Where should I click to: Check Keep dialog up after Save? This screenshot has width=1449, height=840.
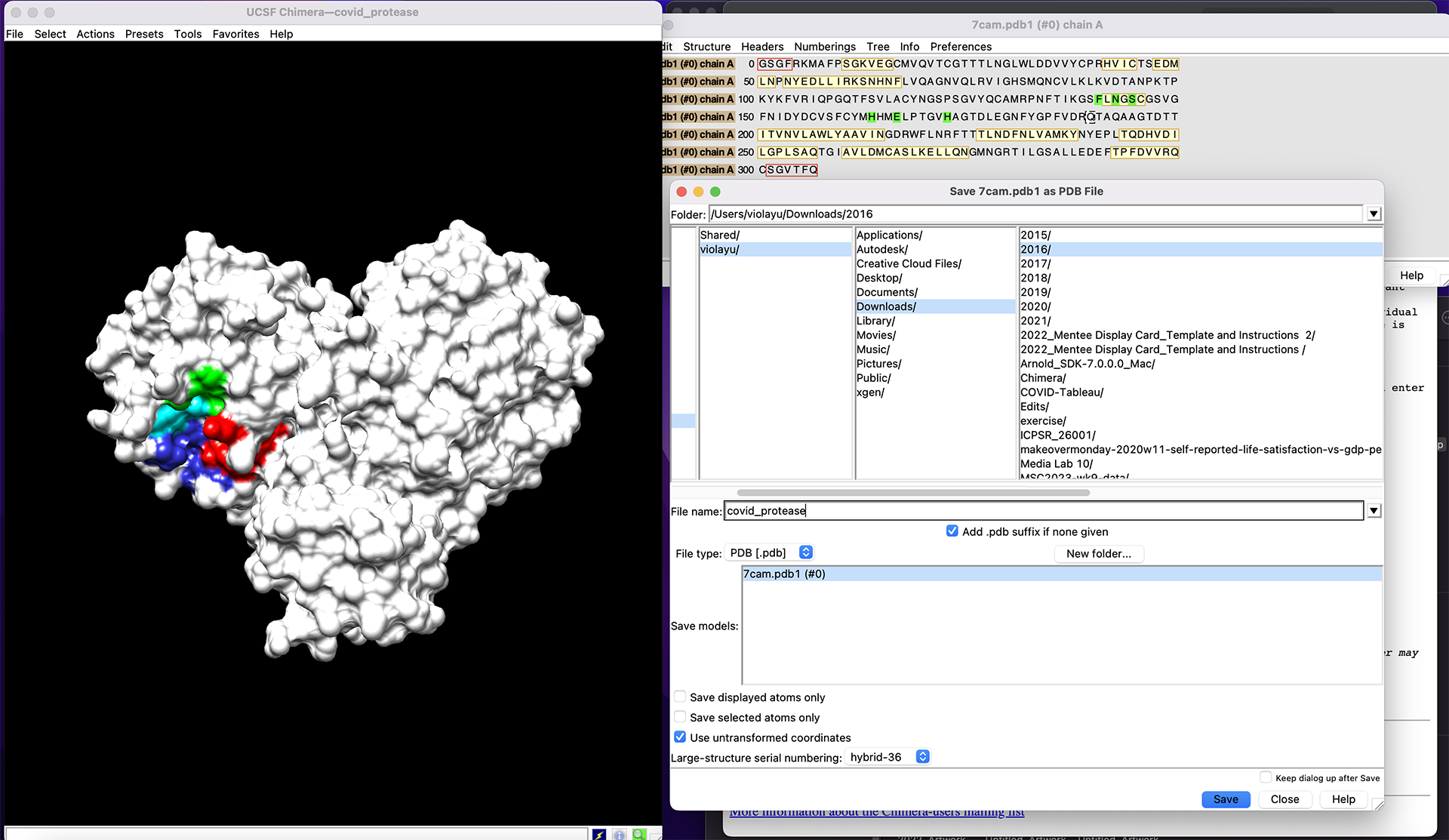[1266, 777]
